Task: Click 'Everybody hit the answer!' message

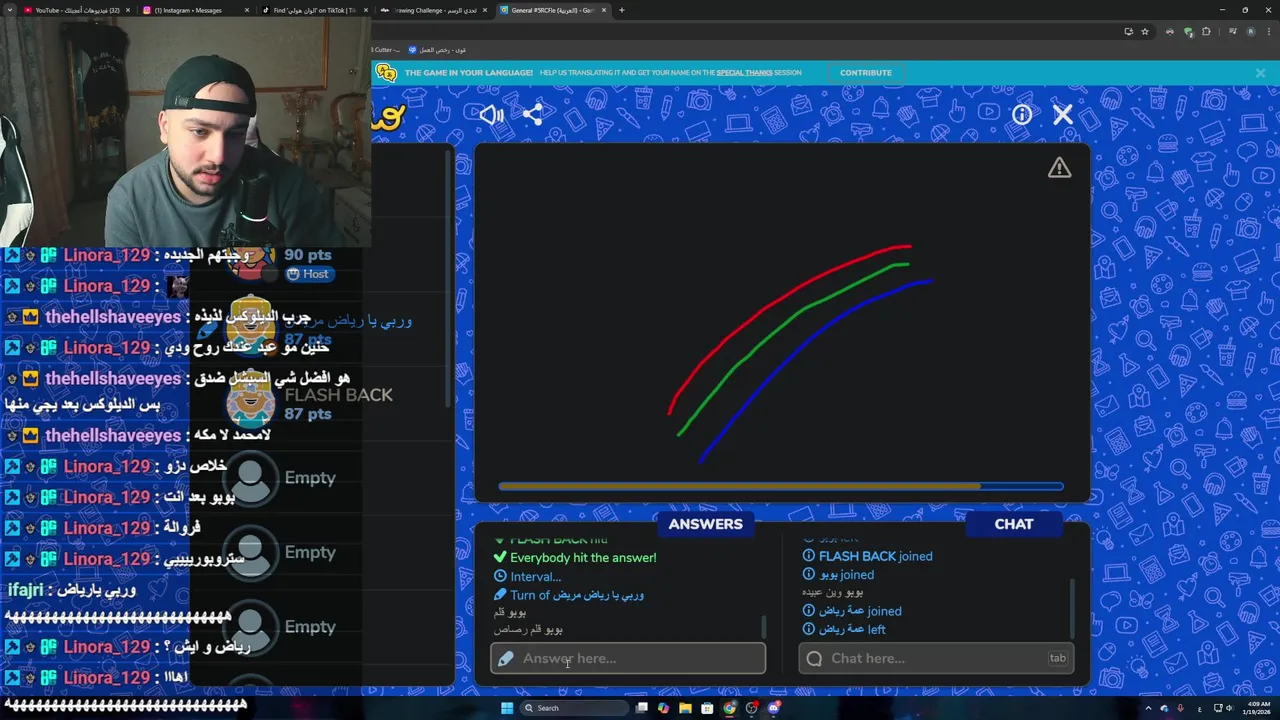Action: click(x=575, y=557)
